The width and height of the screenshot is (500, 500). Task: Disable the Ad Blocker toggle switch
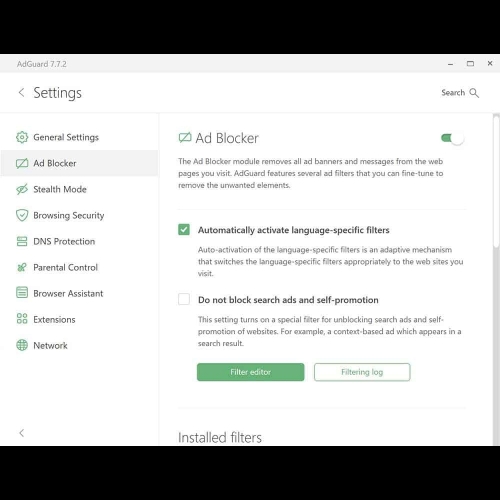[x=452, y=138]
